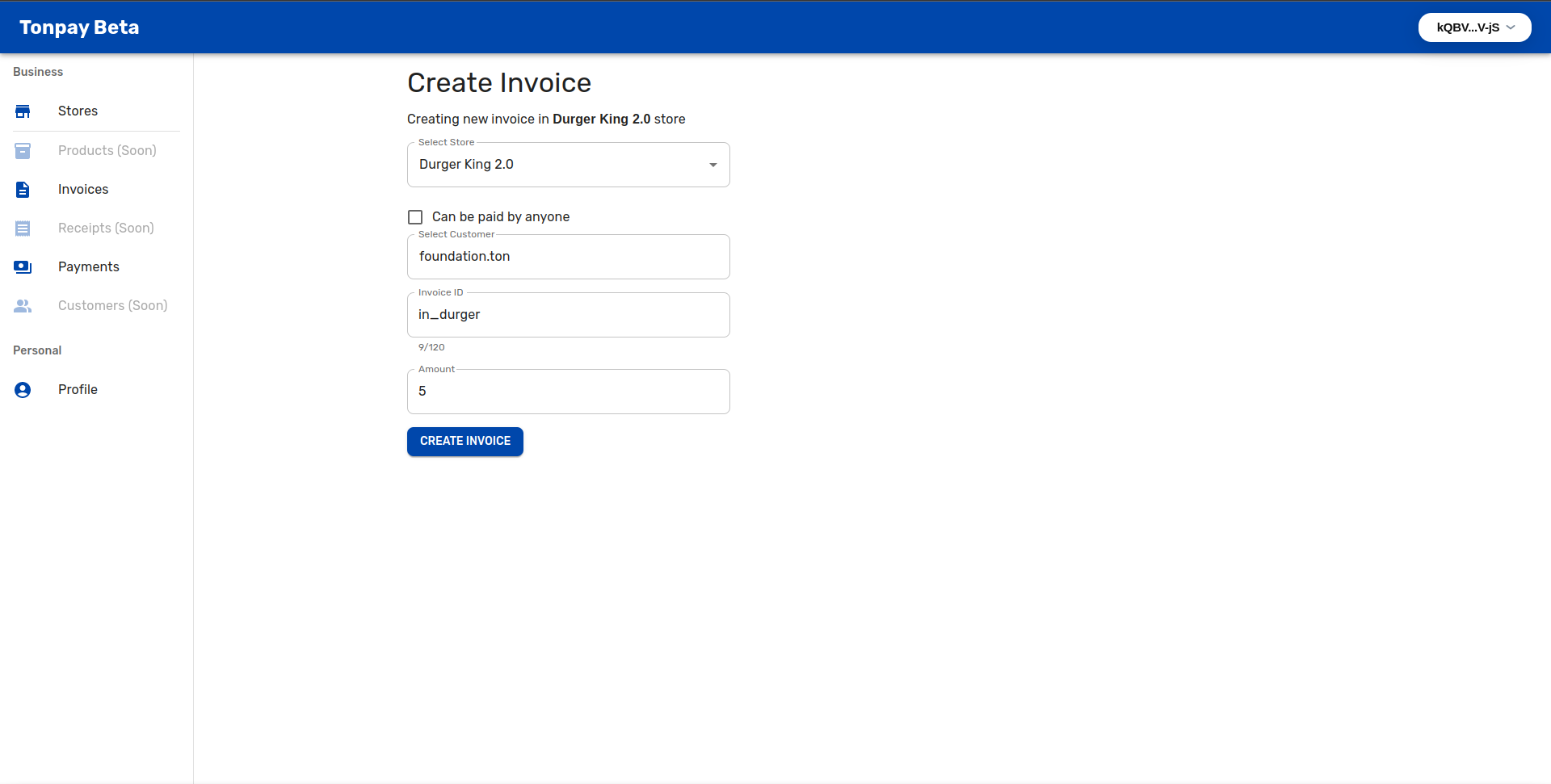Click the CREATE INVOICE button
Viewport: 1551px width, 784px height.
465,442
